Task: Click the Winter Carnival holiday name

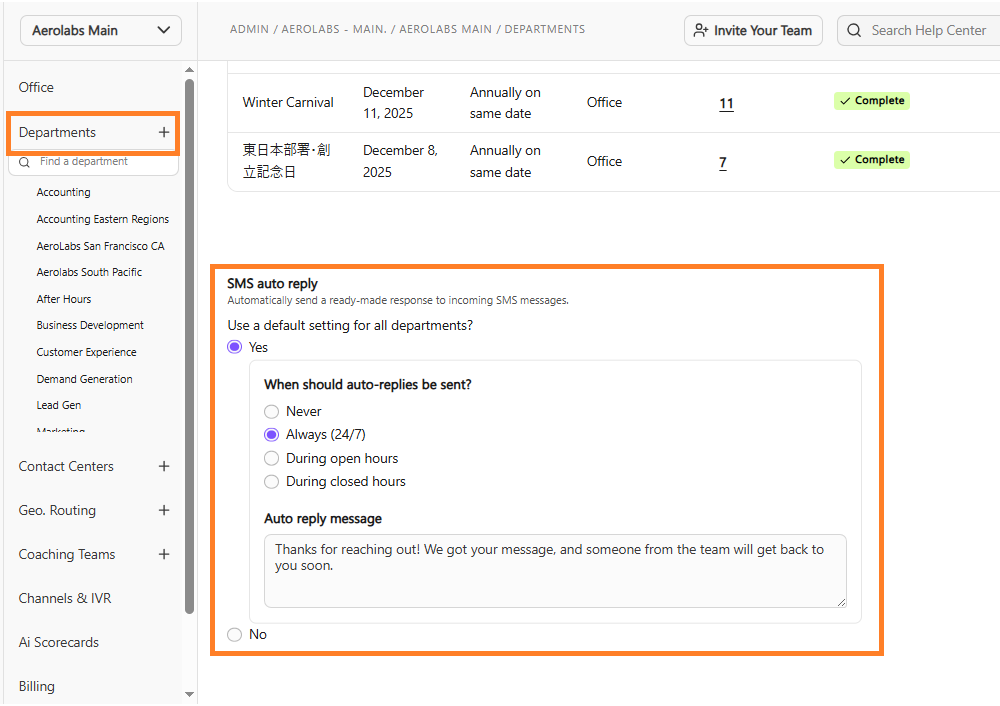Action: tap(288, 103)
